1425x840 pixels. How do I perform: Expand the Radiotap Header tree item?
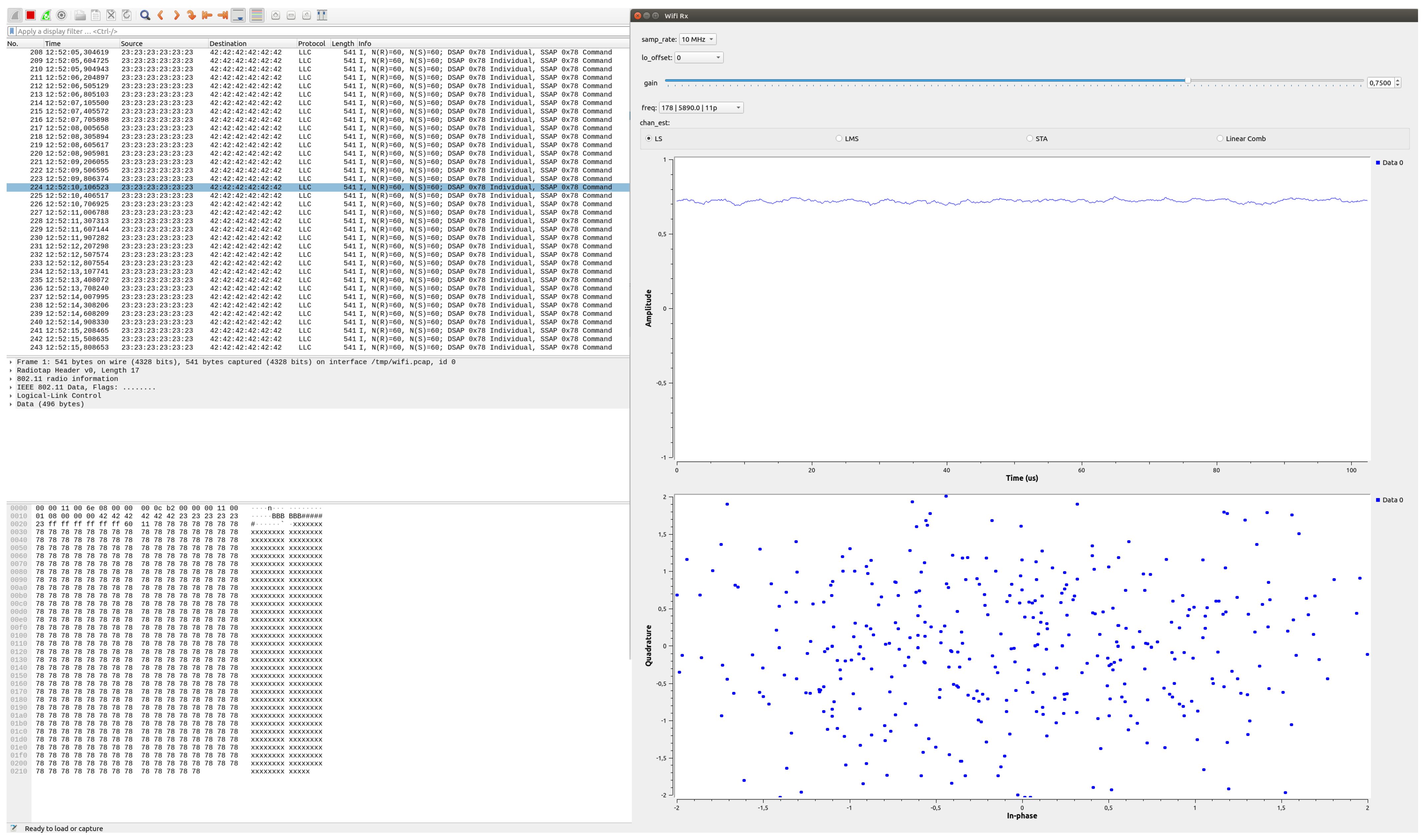point(11,371)
